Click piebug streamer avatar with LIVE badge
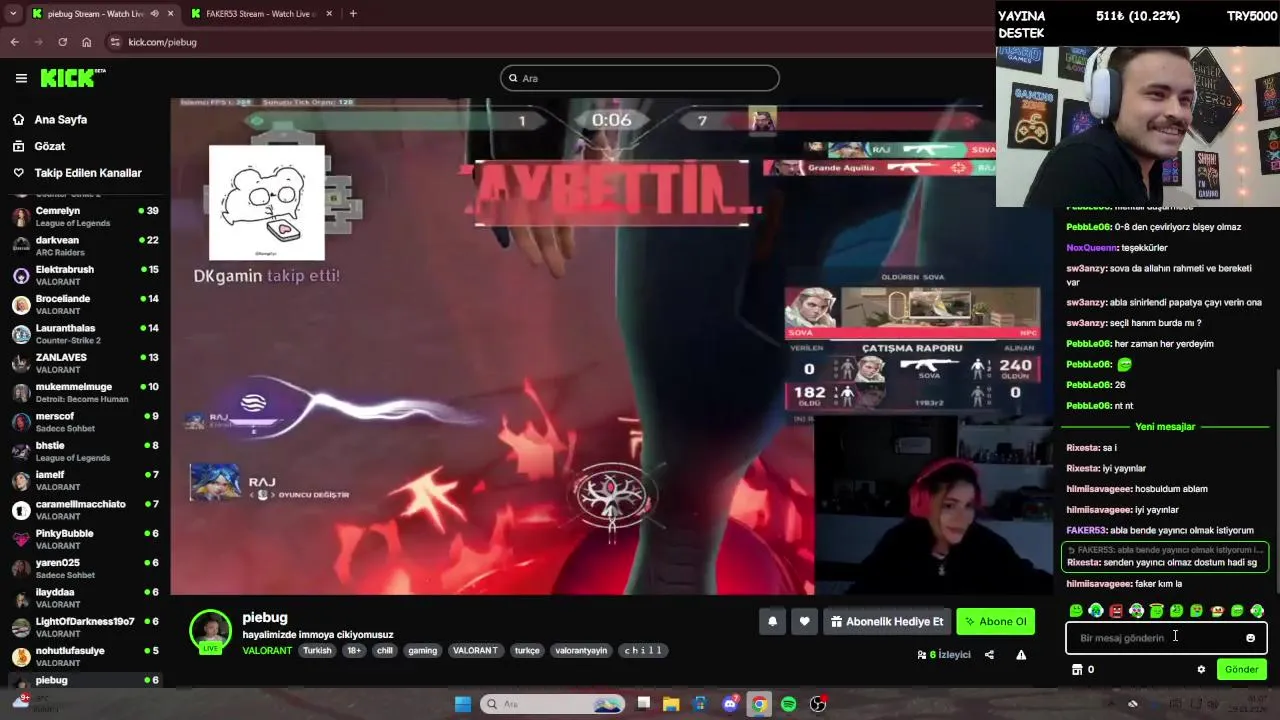Screen dimensions: 1280x720 tap(210, 631)
